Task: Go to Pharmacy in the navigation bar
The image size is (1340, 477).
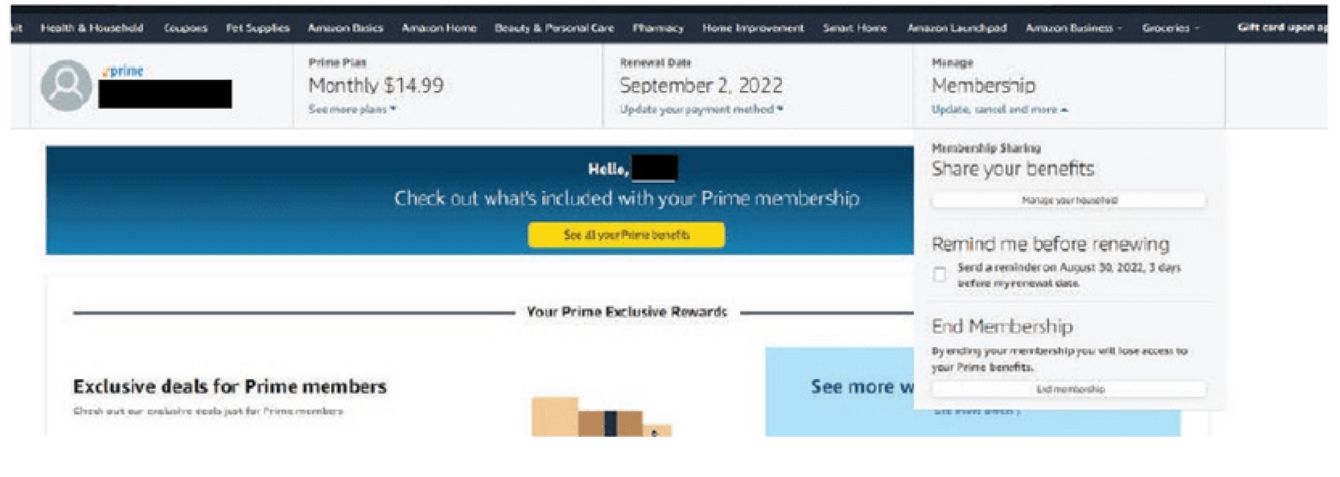Action: [x=657, y=28]
